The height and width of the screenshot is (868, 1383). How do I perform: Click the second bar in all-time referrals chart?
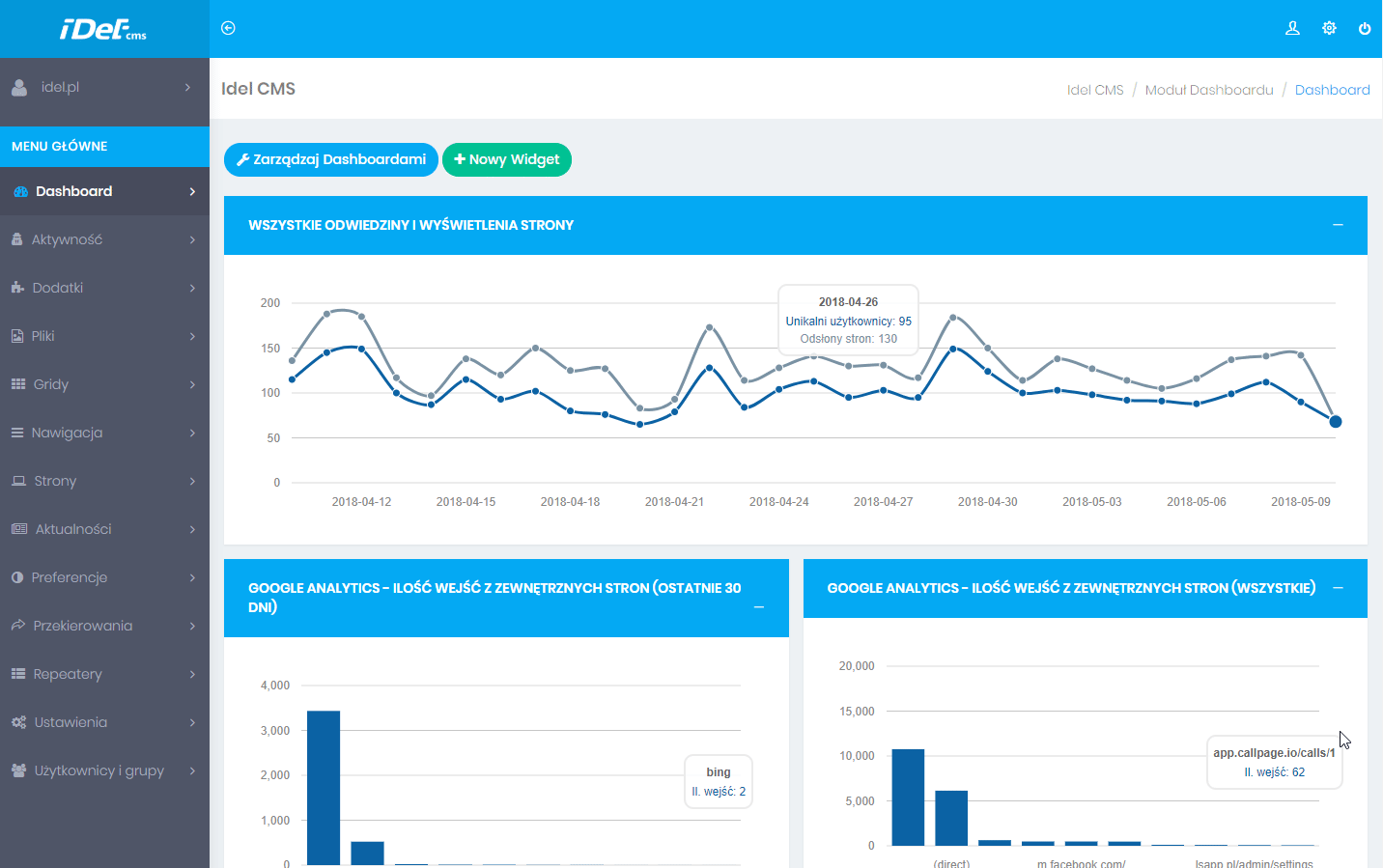pyautogui.click(x=951, y=818)
